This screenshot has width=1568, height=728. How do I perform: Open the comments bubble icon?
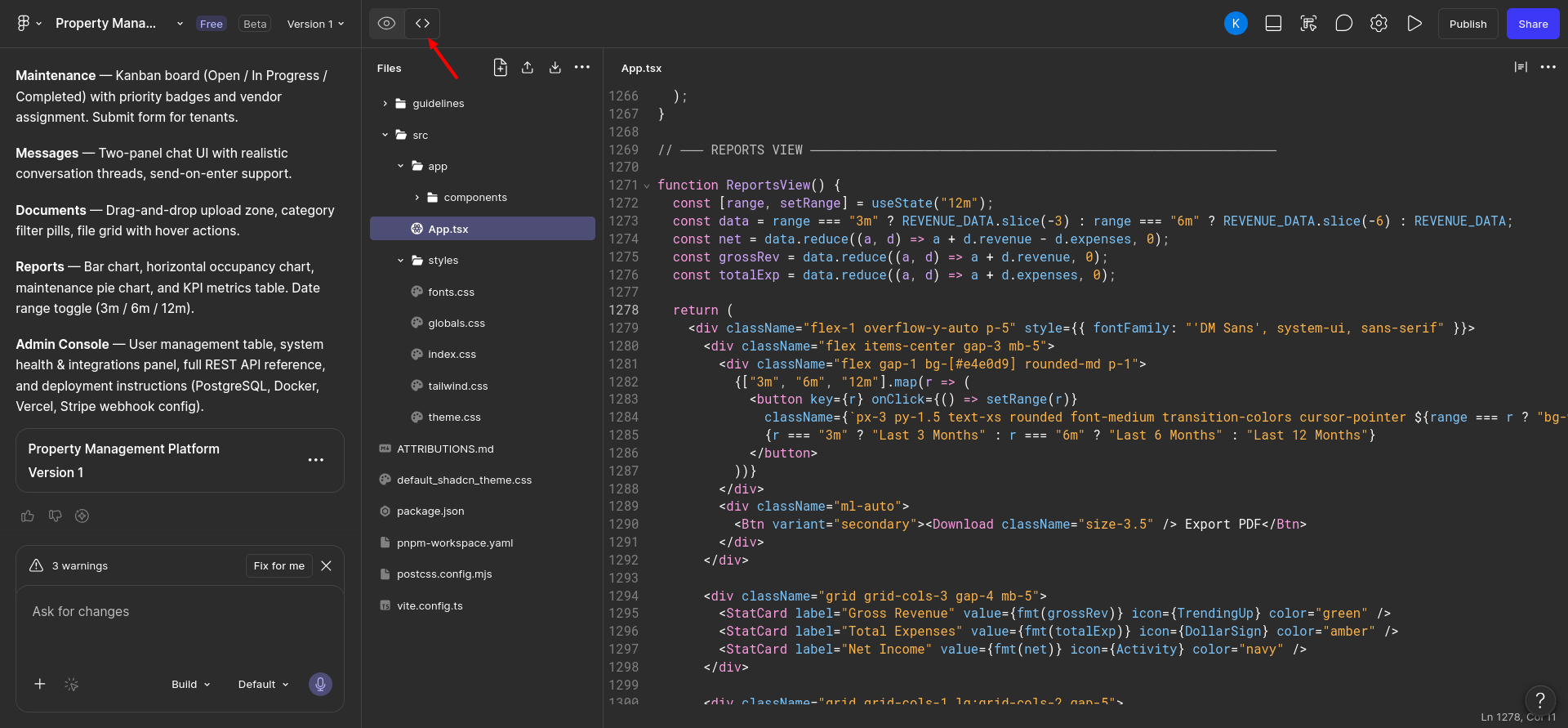pyautogui.click(x=1343, y=24)
